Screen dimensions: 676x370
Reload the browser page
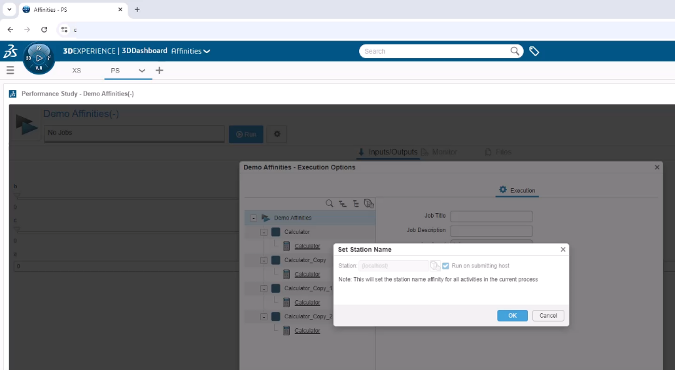(x=44, y=29)
